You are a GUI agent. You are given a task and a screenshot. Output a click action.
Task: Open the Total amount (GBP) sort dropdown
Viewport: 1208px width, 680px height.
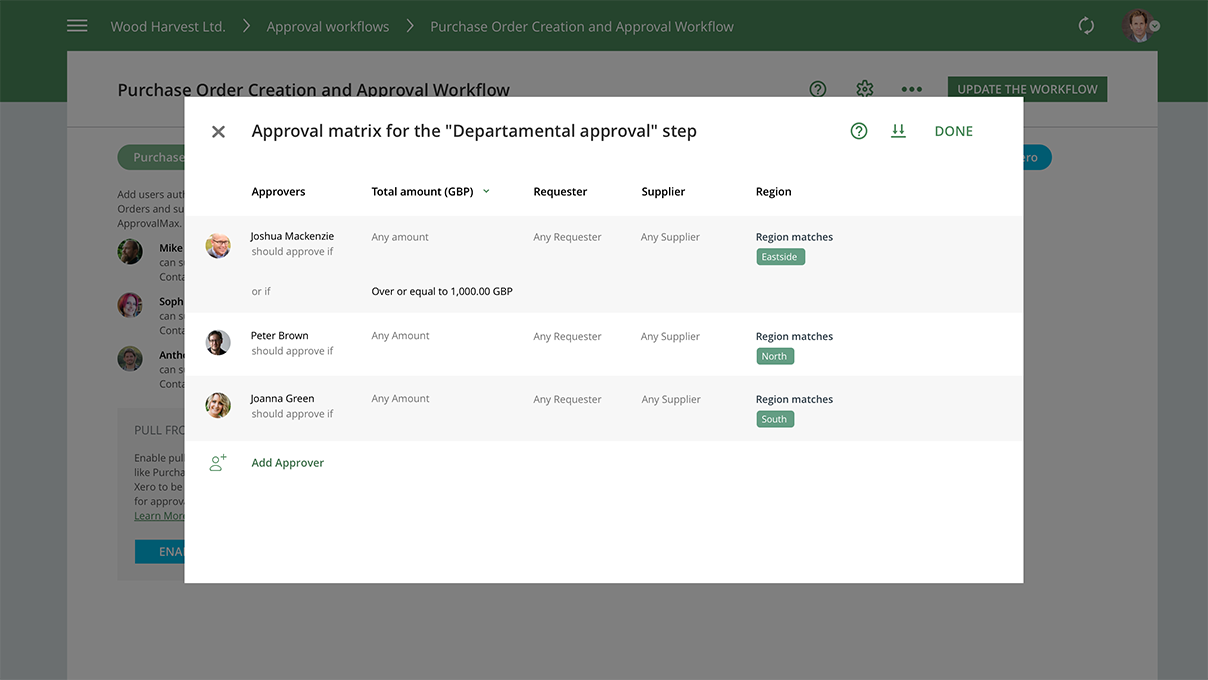(x=487, y=191)
